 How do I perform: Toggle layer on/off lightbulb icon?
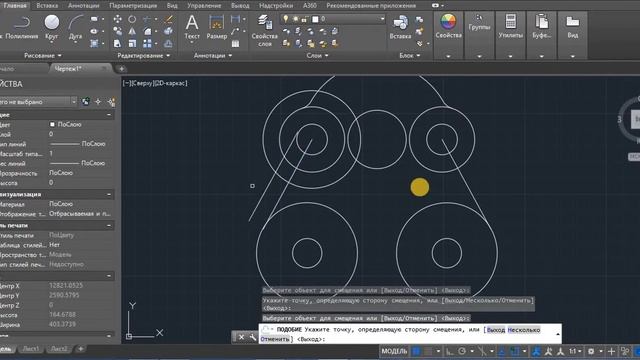point(286,19)
